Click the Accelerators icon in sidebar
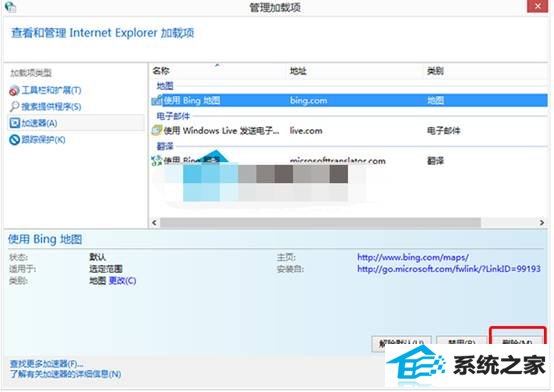Screen dimensions: 554x392 (x=14, y=123)
